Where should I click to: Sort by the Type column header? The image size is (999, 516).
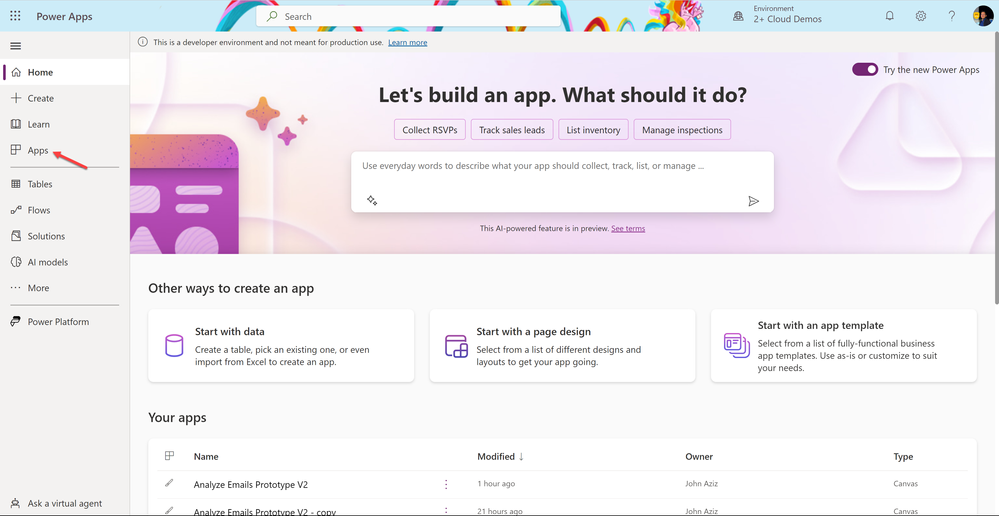coord(903,456)
